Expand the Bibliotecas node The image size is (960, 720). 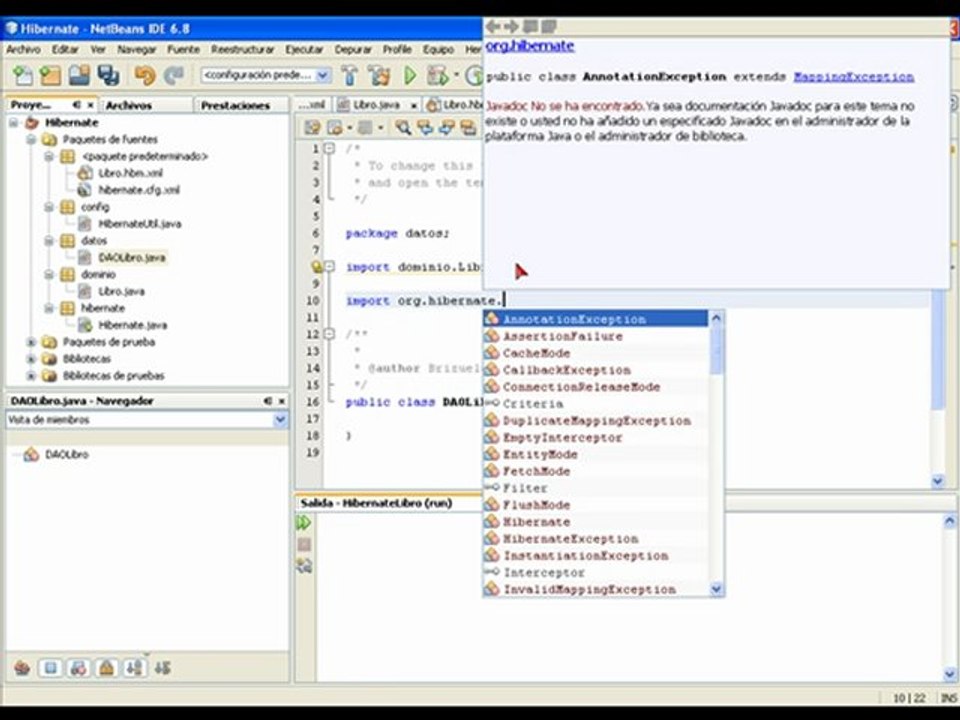(31, 359)
